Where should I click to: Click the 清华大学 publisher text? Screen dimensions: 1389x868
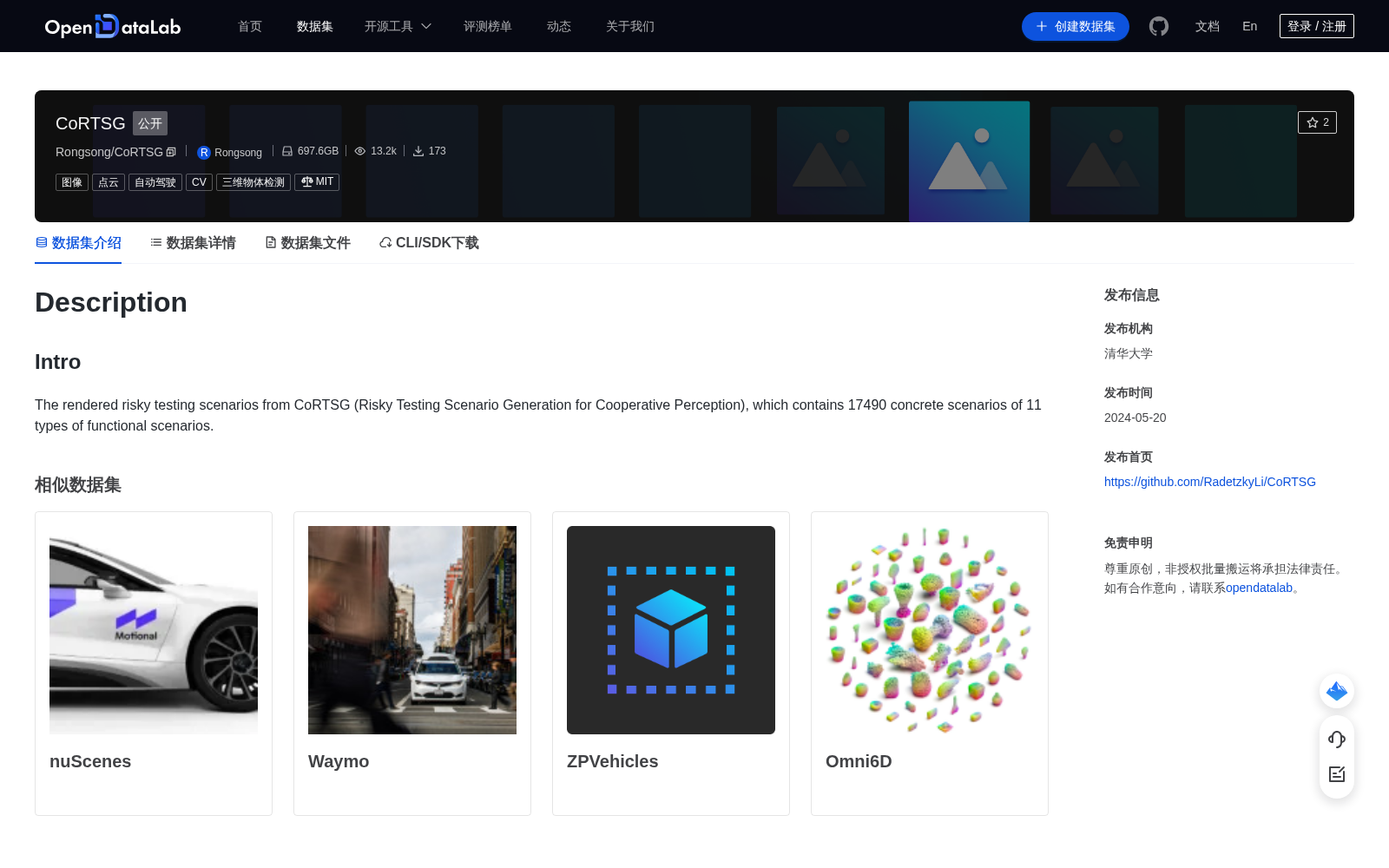(1129, 353)
